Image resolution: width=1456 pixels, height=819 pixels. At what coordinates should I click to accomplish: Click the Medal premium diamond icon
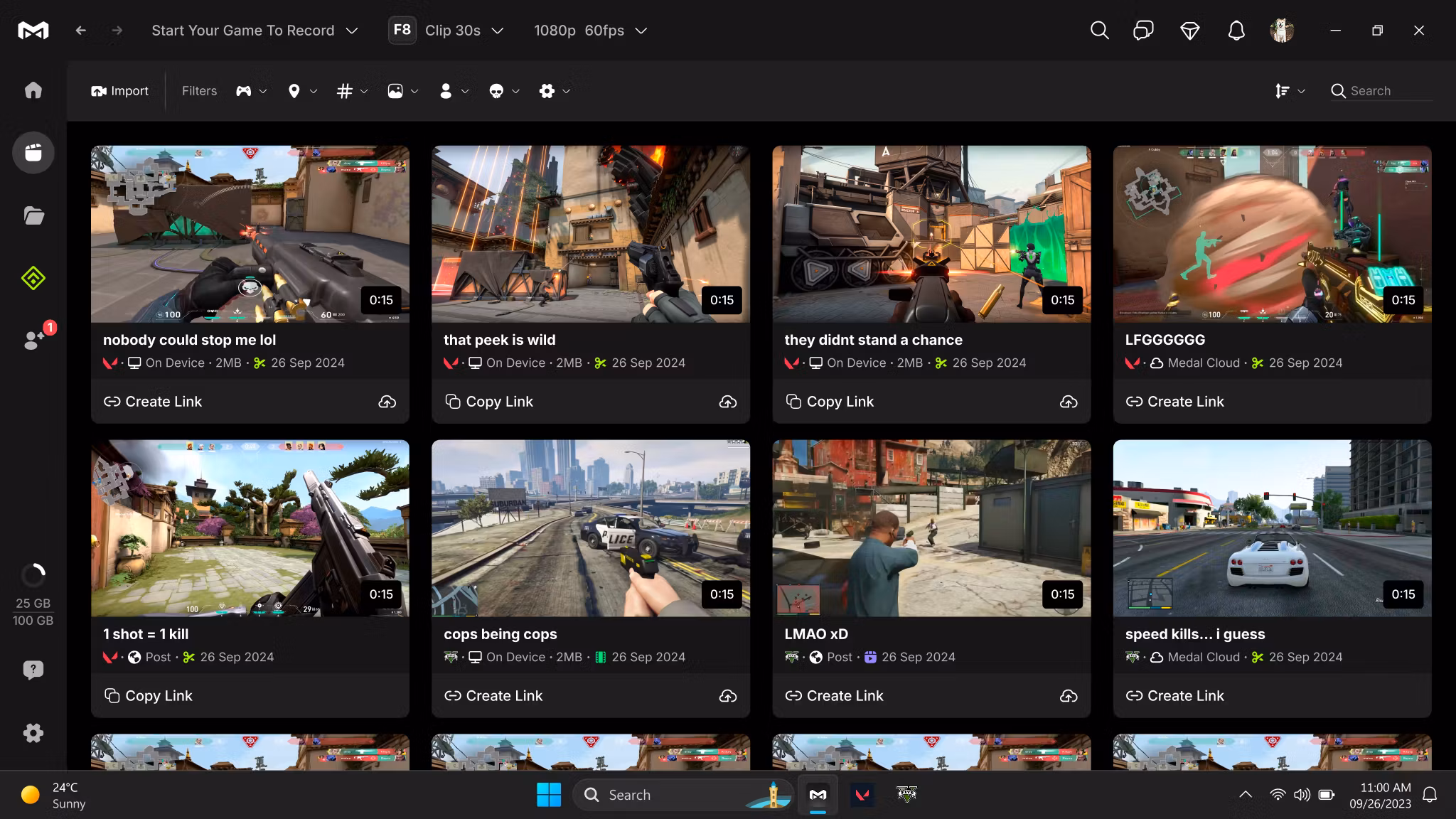1189,31
